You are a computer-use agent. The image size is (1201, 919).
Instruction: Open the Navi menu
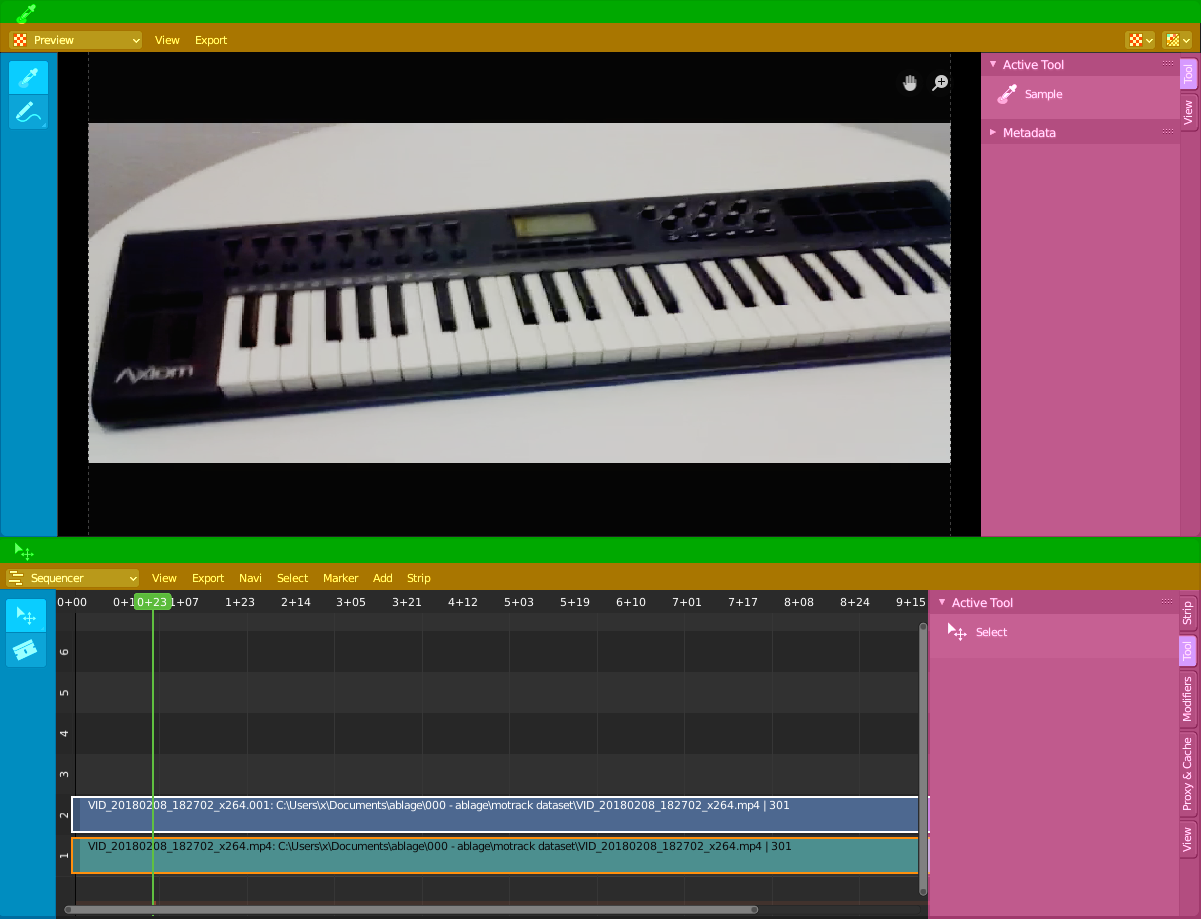point(250,578)
